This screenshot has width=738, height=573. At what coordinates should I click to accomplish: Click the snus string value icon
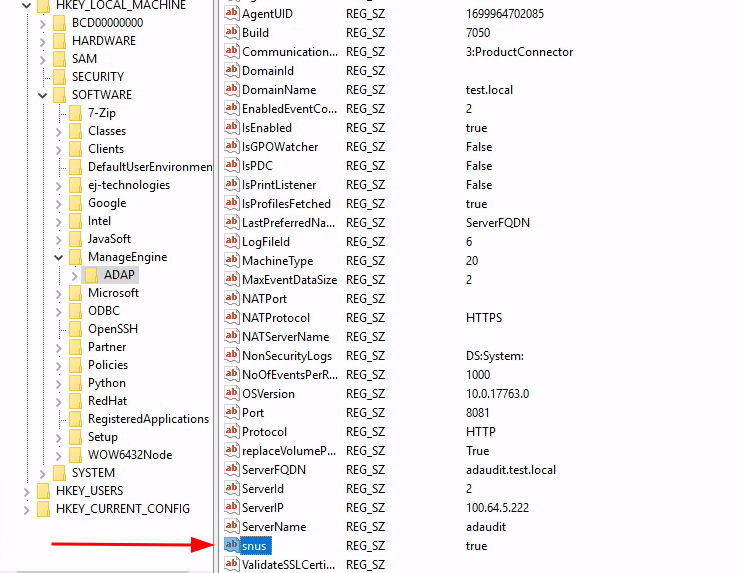(x=231, y=545)
